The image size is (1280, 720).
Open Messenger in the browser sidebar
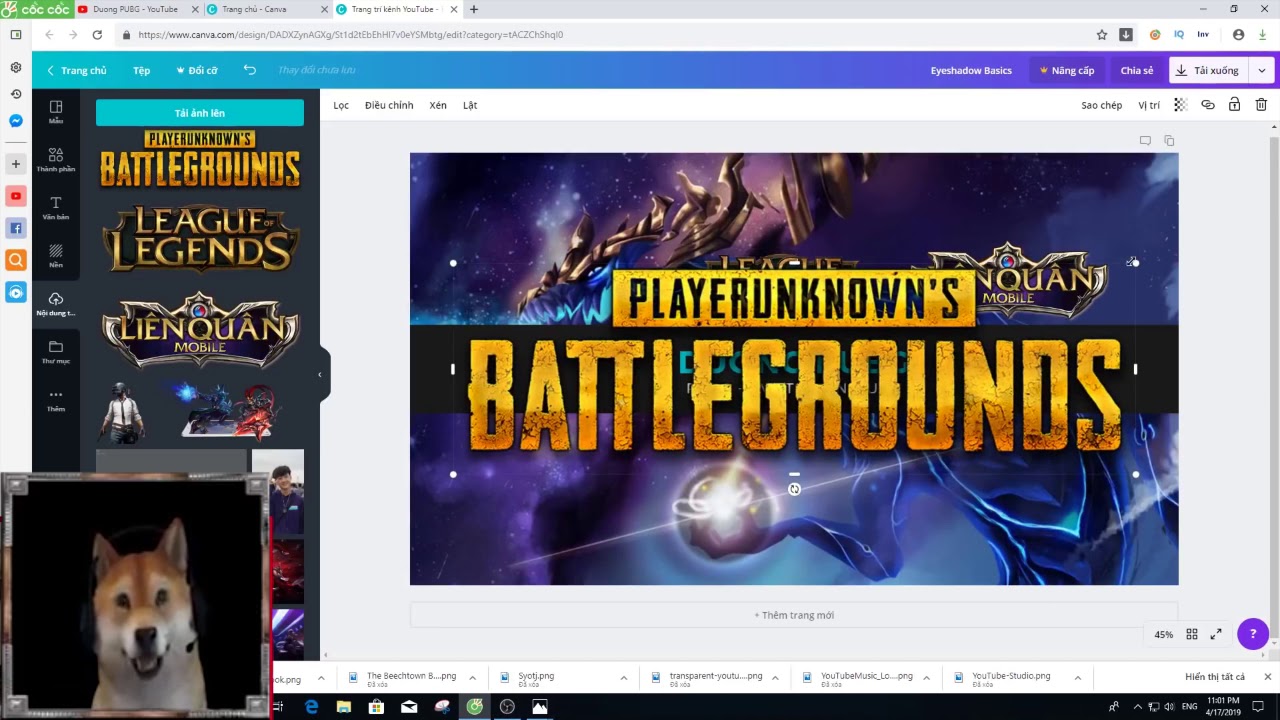(x=16, y=121)
